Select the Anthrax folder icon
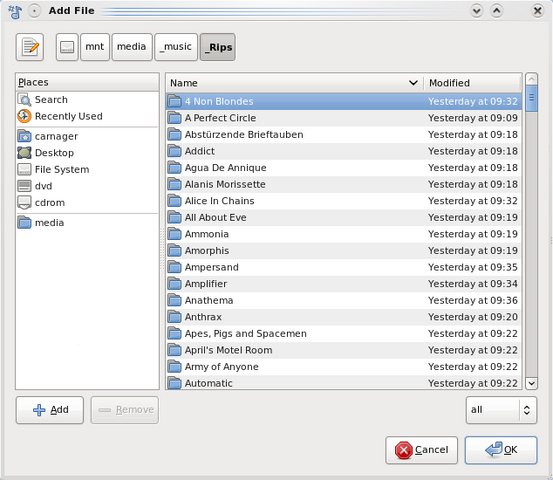Viewport: 553px width, 480px height. [174, 317]
